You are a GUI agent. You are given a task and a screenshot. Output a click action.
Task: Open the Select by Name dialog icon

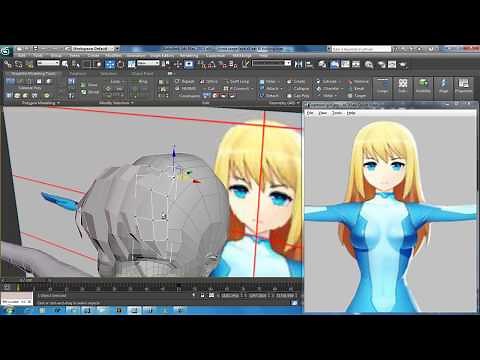(76, 64)
